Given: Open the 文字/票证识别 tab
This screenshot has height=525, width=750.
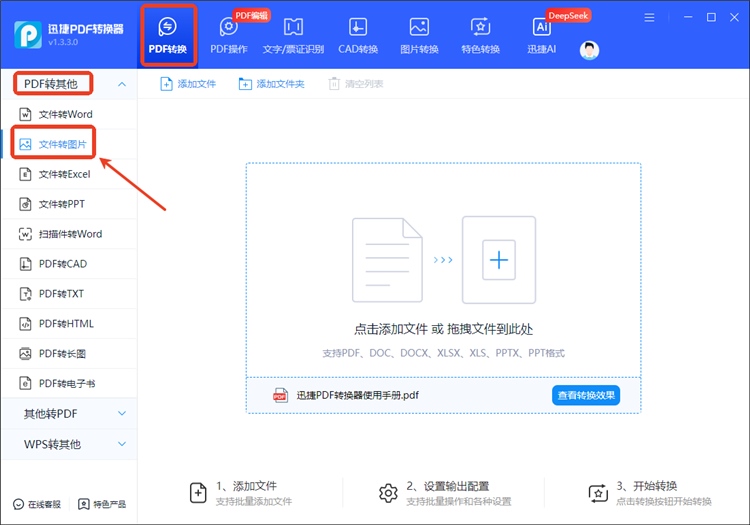Looking at the screenshot, I should pyautogui.click(x=293, y=35).
